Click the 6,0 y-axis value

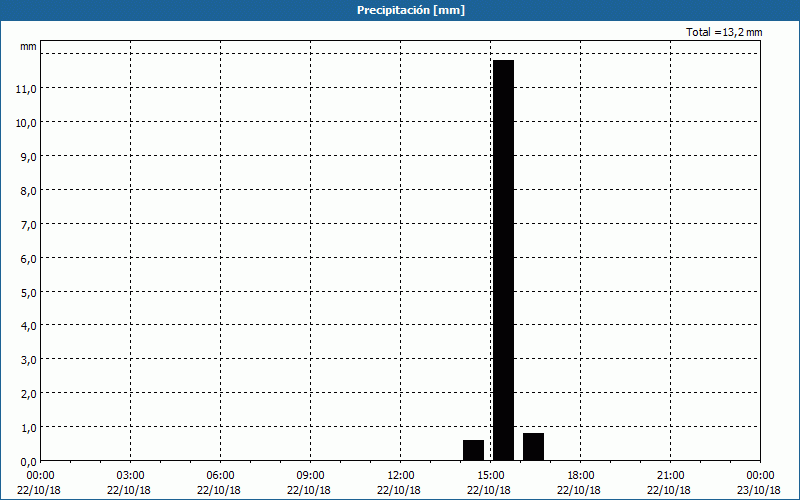(29, 259)
